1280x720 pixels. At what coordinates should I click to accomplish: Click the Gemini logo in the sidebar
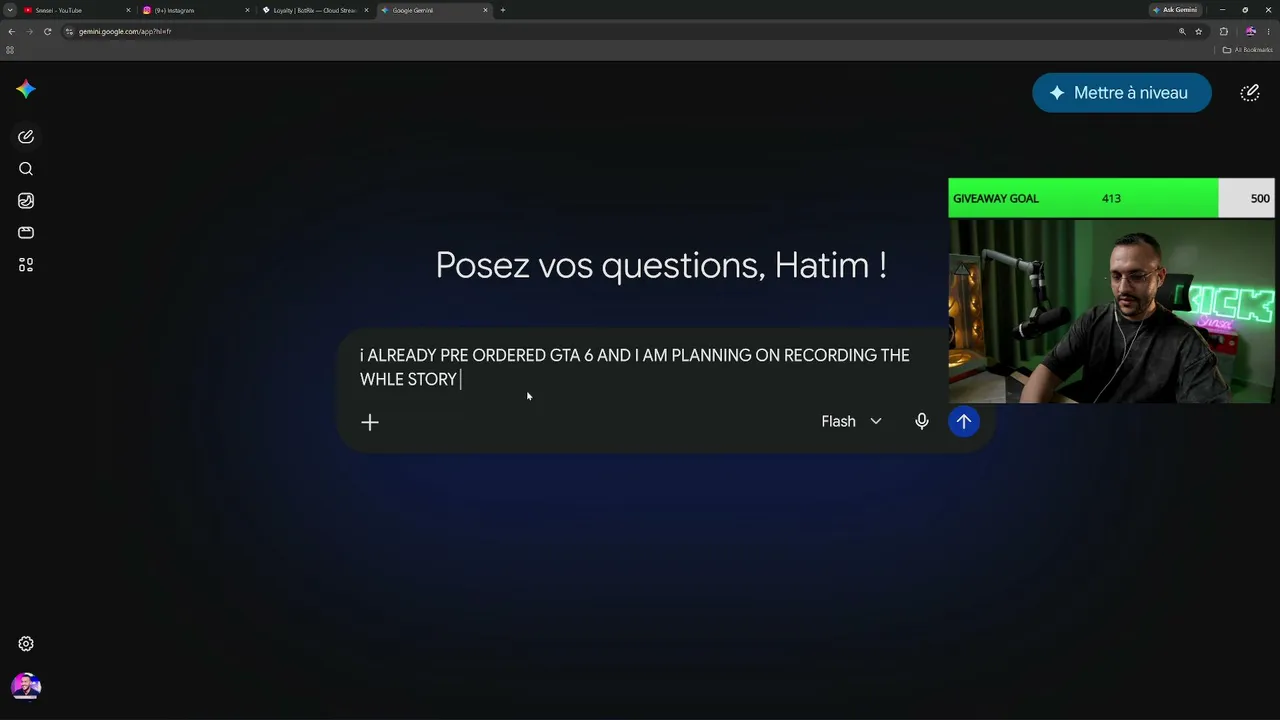point(26,89)
